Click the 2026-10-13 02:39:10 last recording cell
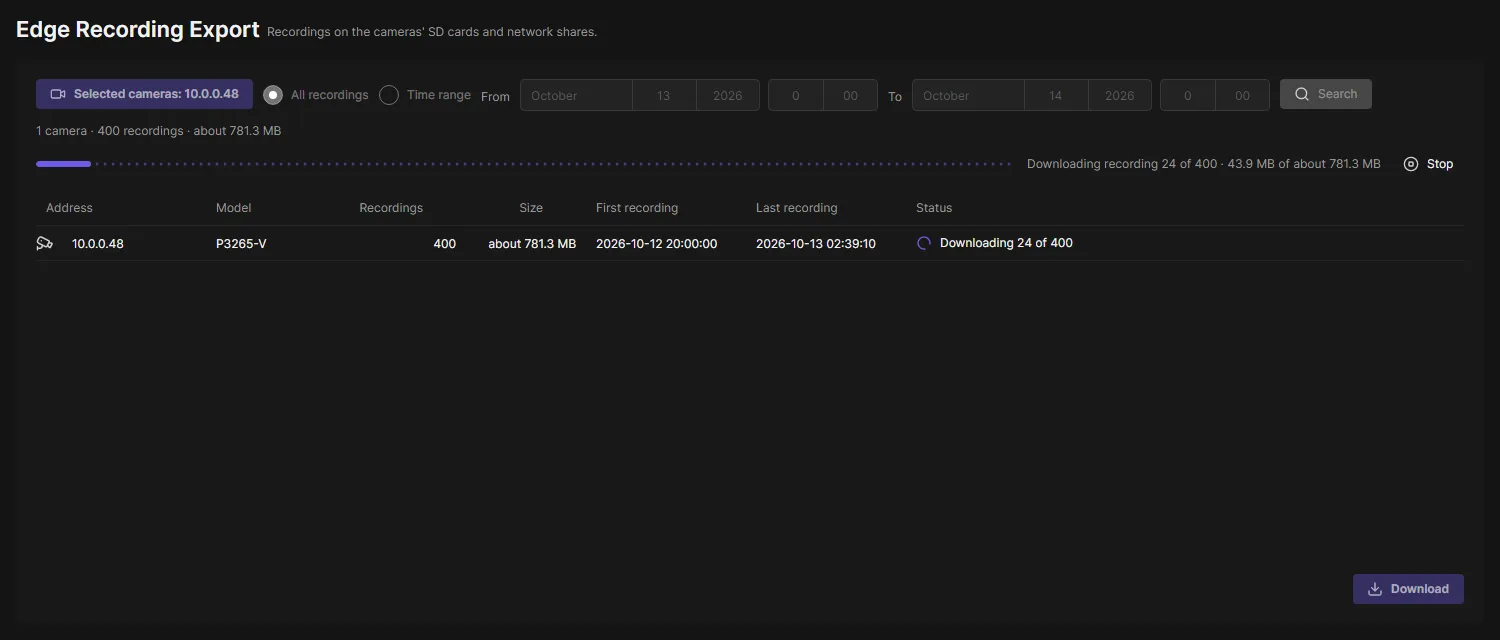This screenshot has height=640, width=1500. pyautogui.click(x=816, y=244)
